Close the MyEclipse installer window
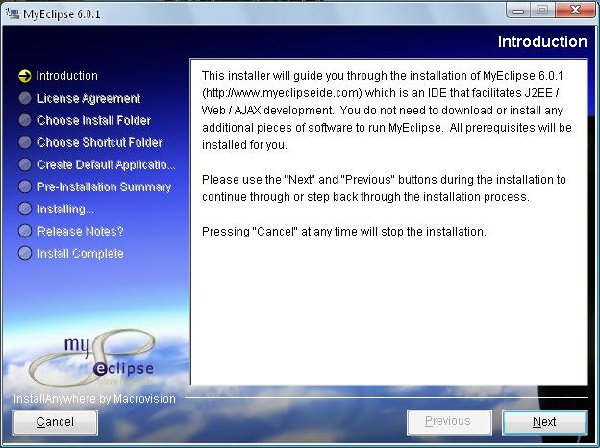 (x=575, y=10)
